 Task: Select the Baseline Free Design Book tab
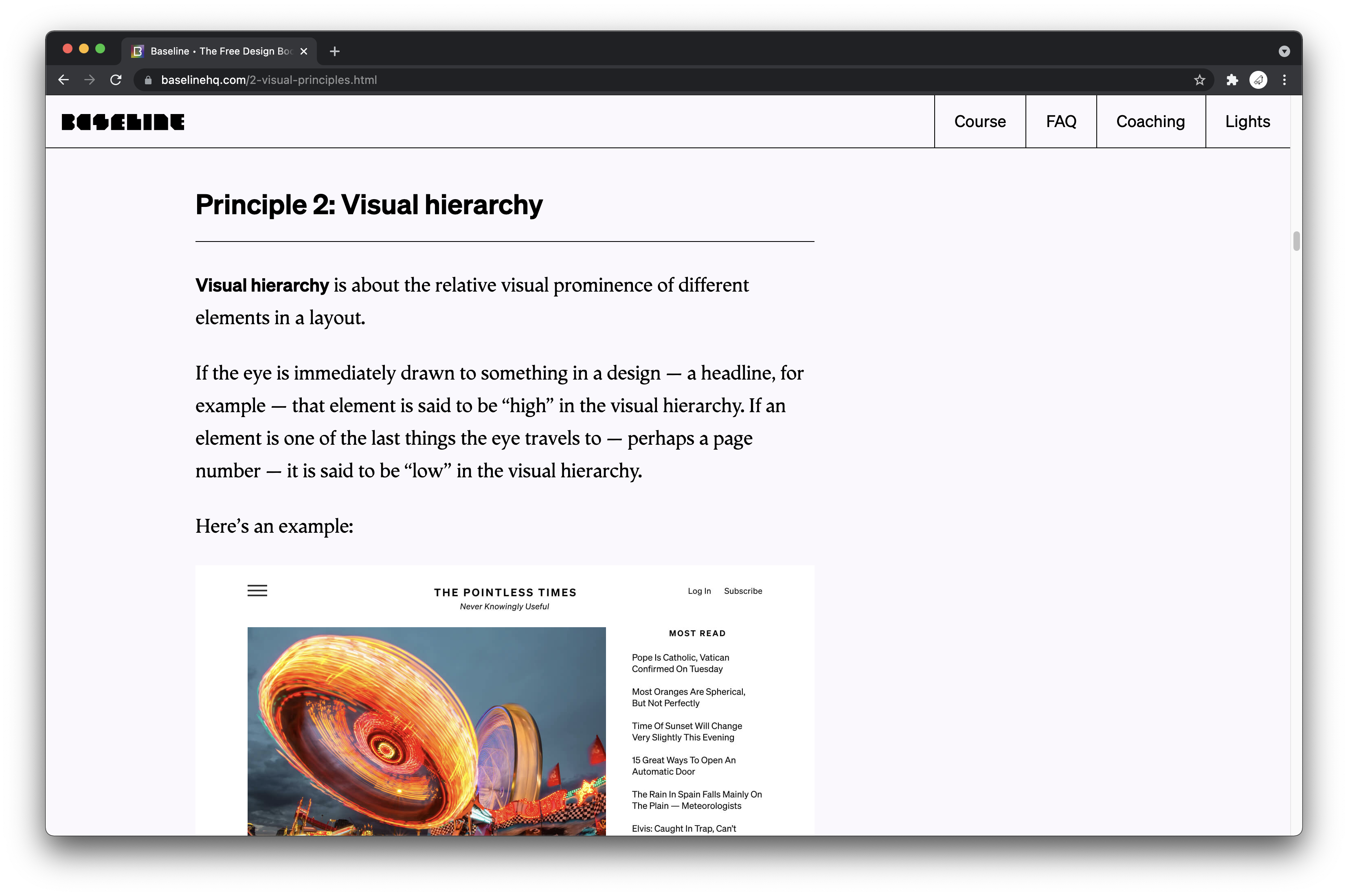(220, 51)
